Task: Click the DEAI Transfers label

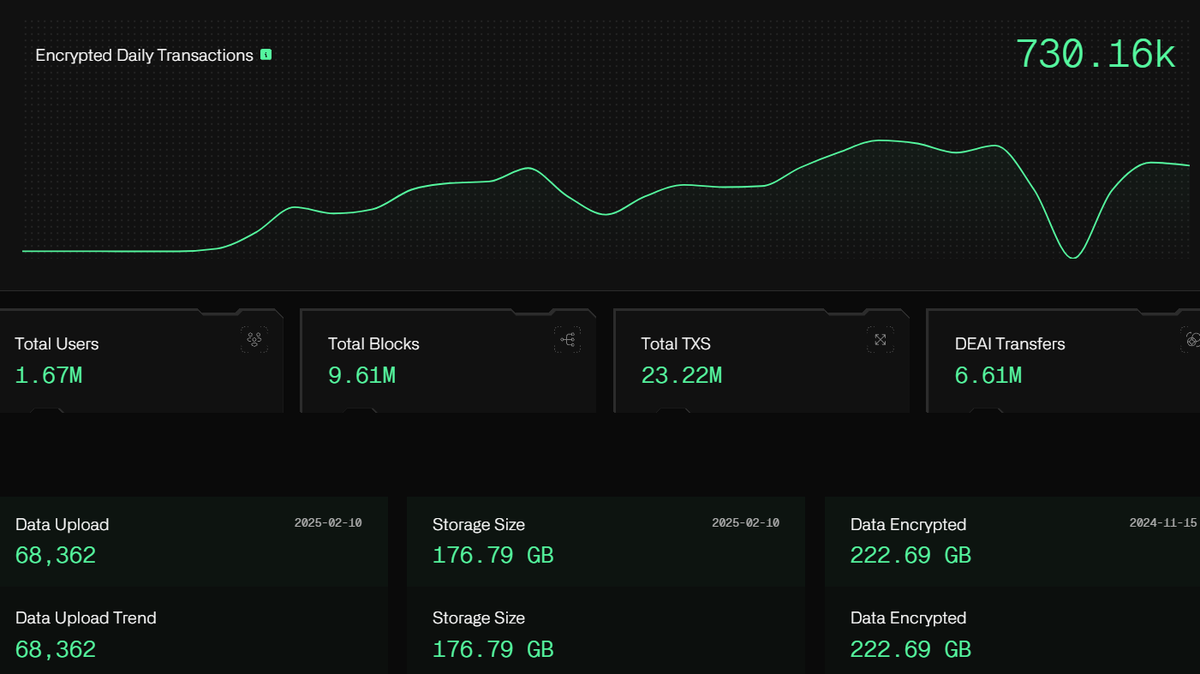Action: coord(1010,344)
